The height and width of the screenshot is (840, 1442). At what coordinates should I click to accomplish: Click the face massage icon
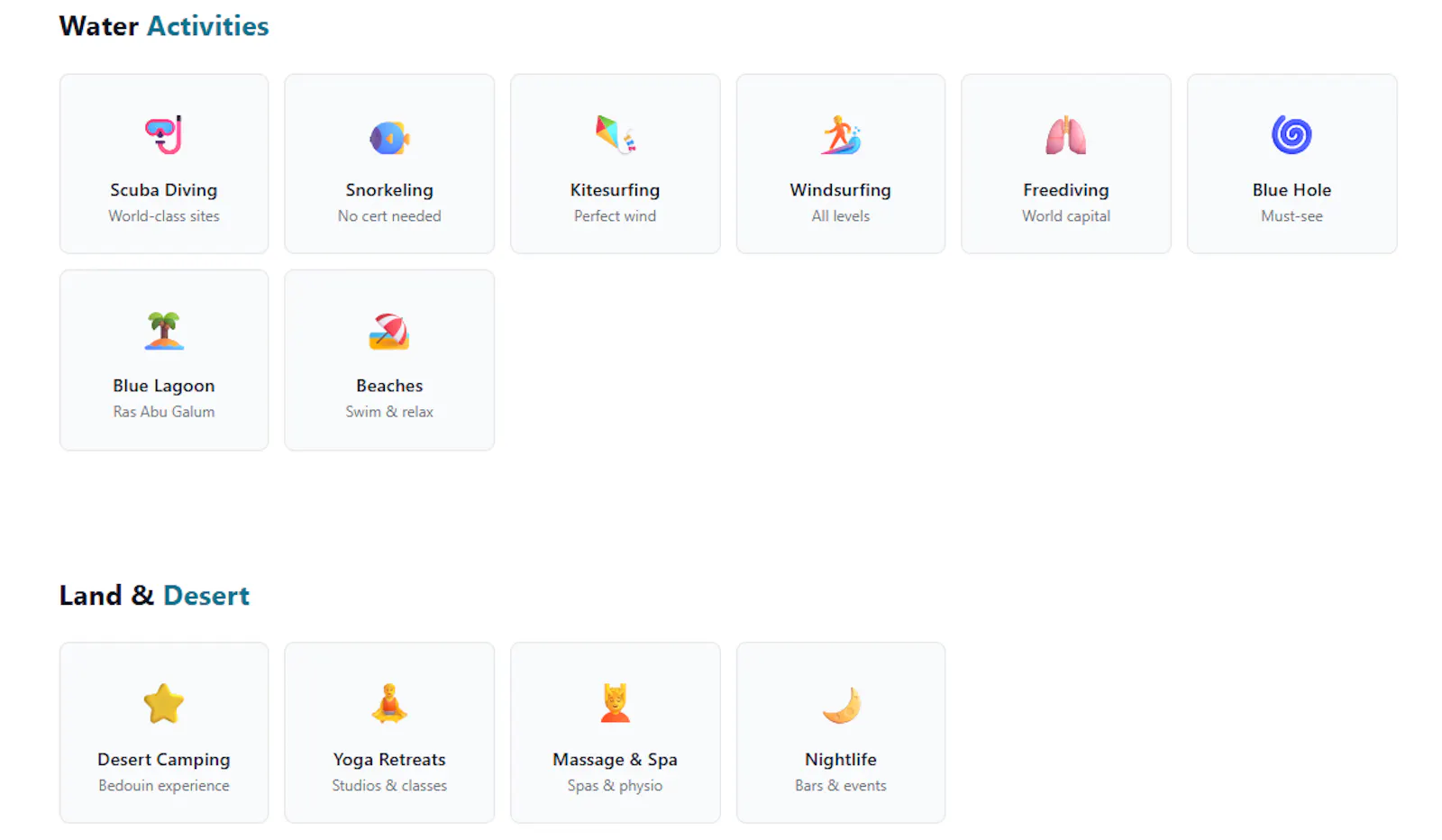pos(616,704)
